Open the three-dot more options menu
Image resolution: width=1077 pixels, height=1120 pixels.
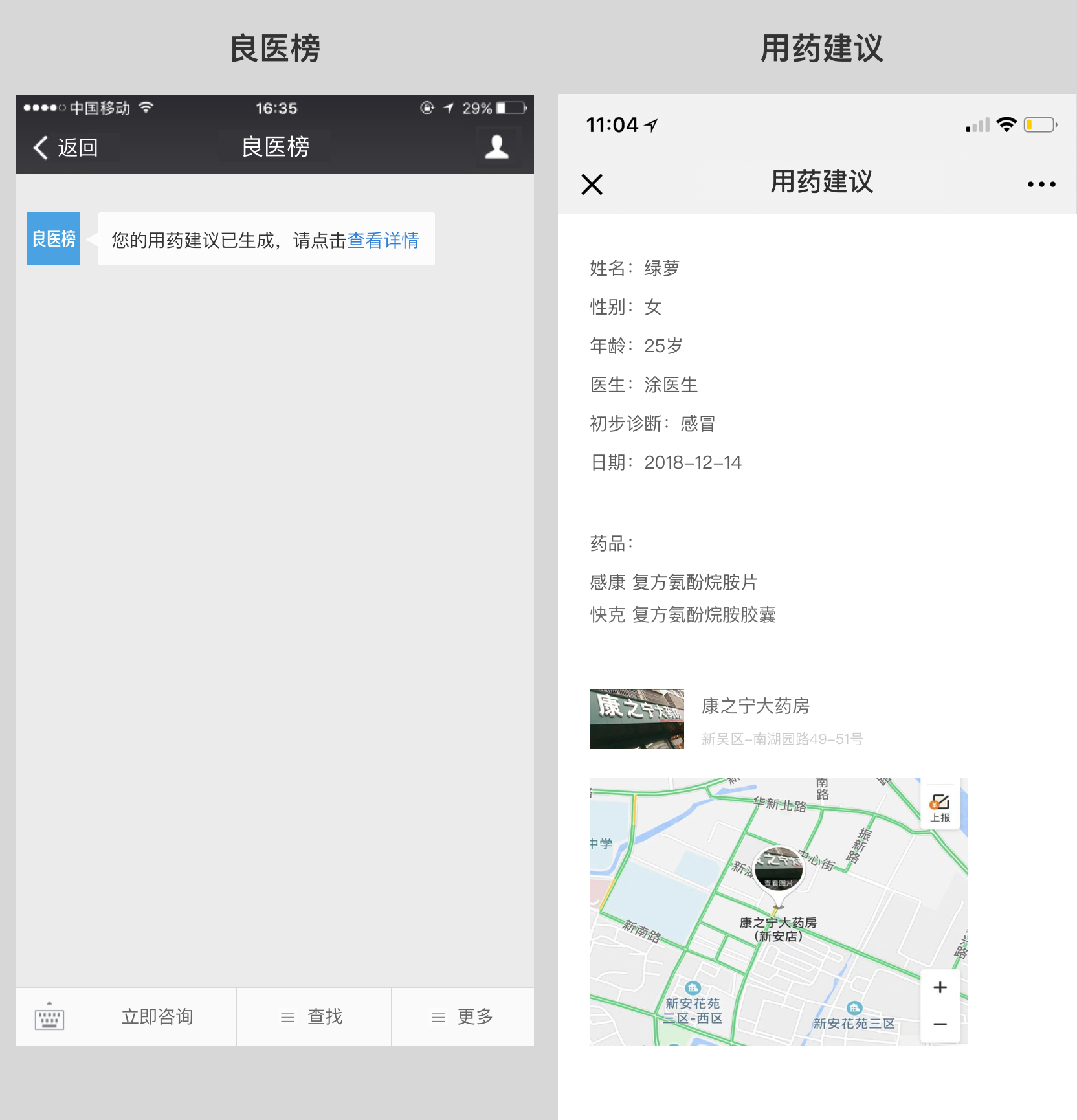[1041, 185]
